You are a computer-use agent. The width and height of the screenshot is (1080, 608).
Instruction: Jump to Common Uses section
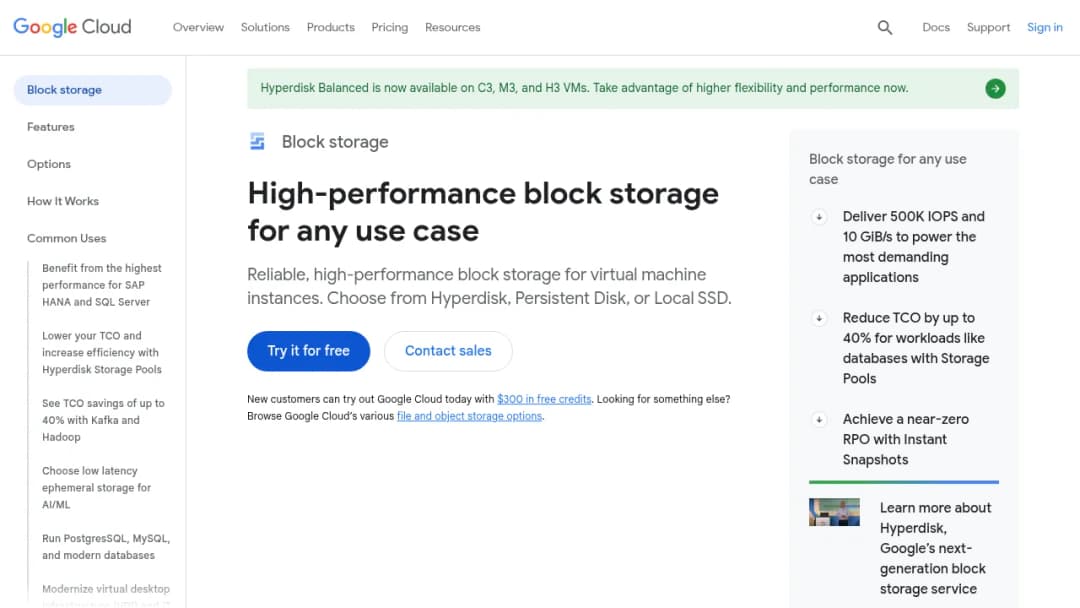coord(67,239)
